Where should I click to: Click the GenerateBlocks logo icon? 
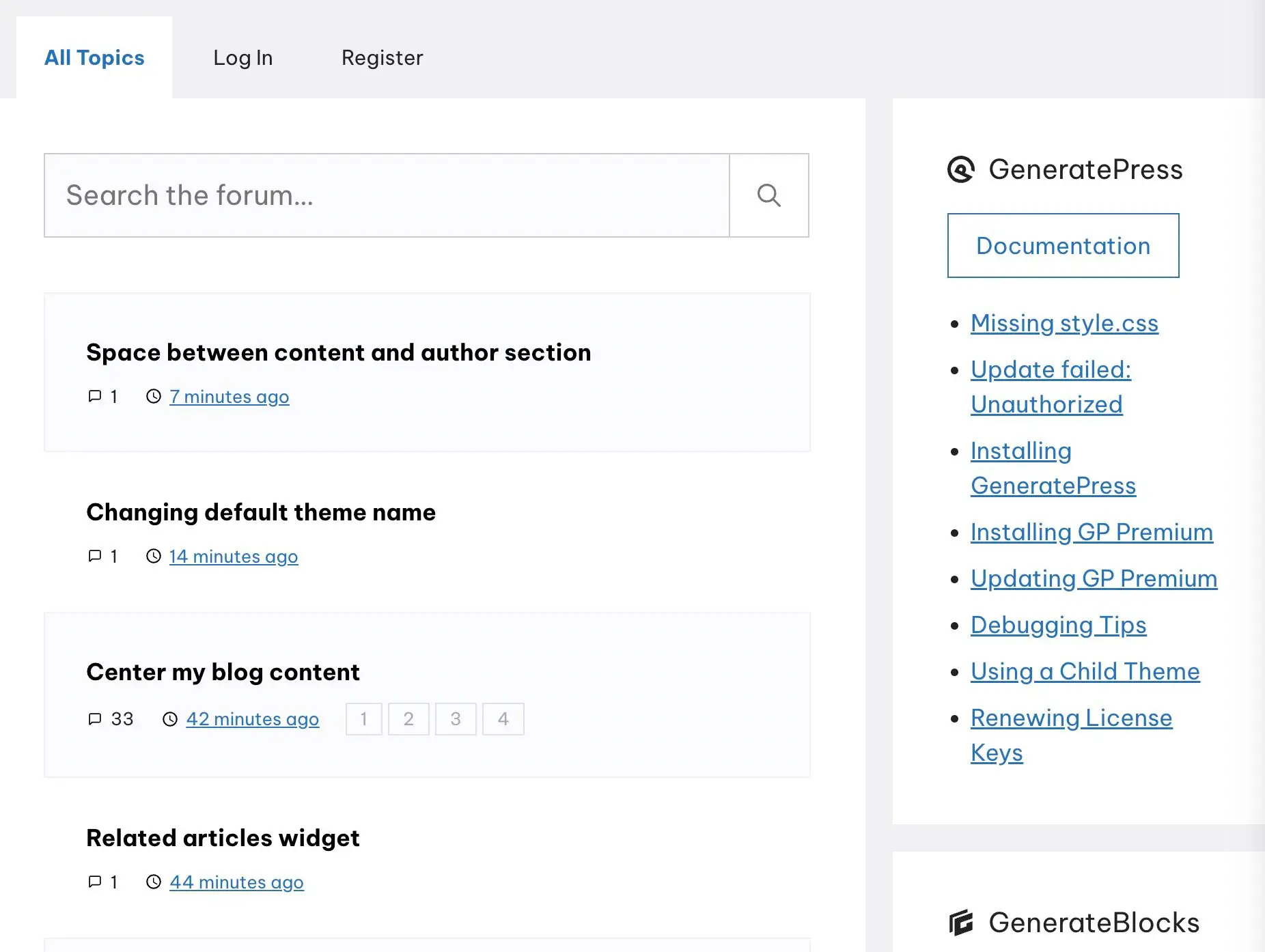click(x=961, y=923)
